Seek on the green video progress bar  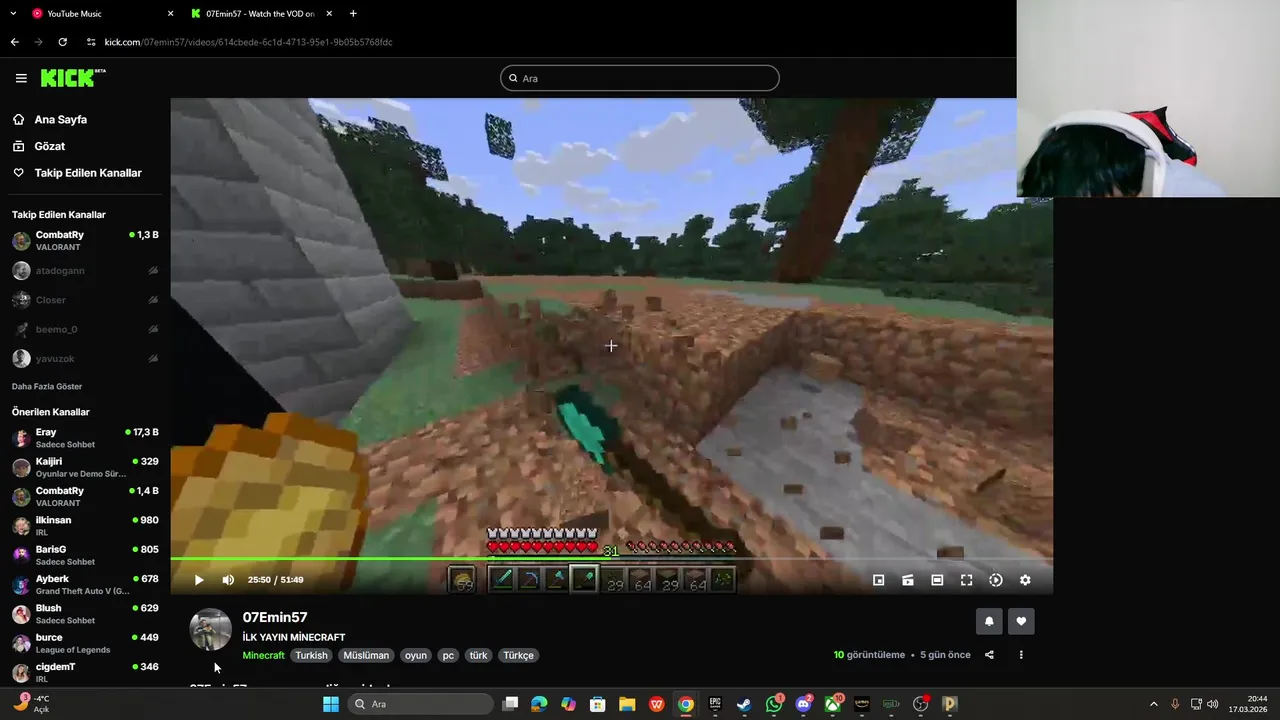(611, 559)
